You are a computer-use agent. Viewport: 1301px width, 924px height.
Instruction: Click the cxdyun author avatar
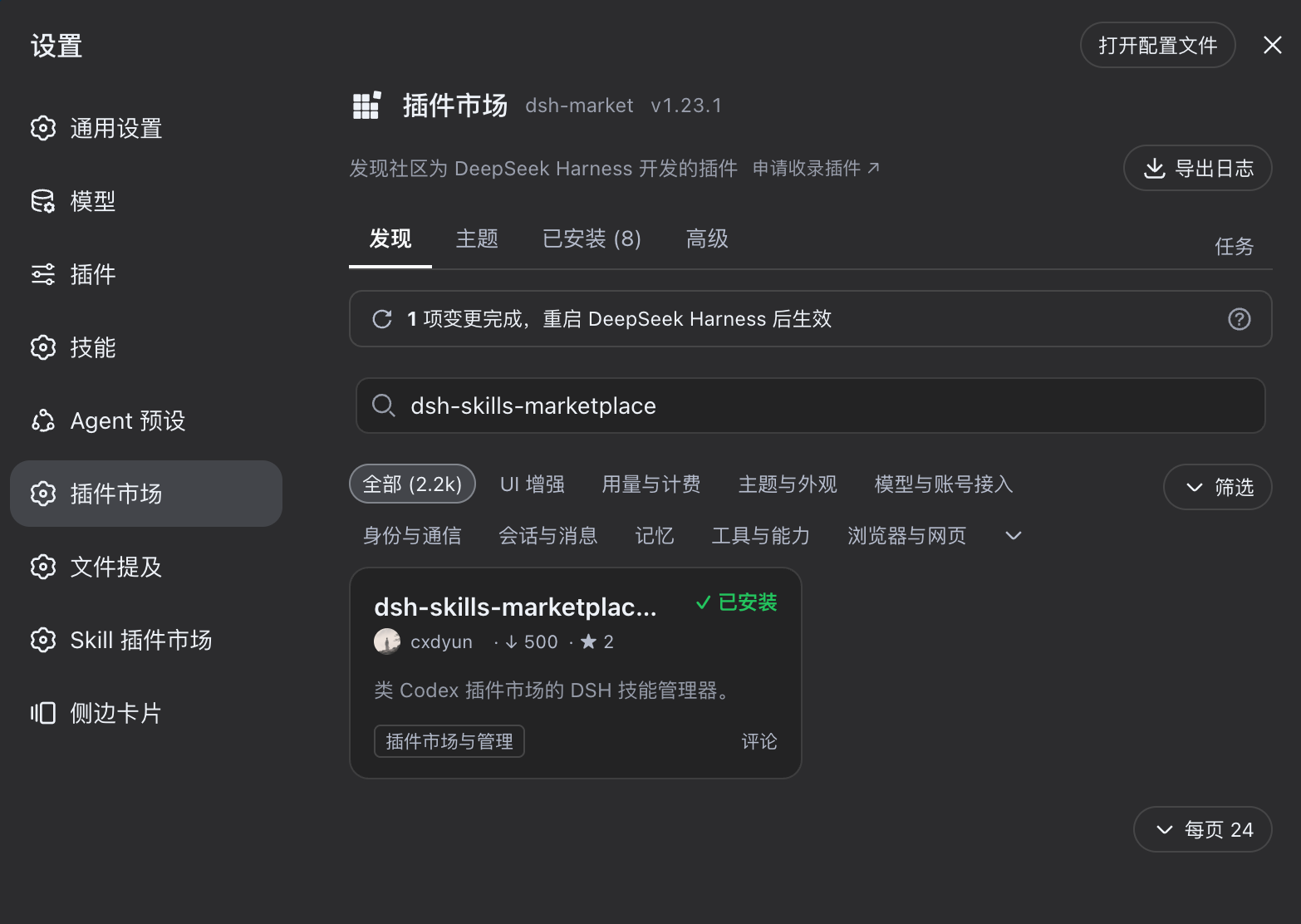(x=387, y=641)
